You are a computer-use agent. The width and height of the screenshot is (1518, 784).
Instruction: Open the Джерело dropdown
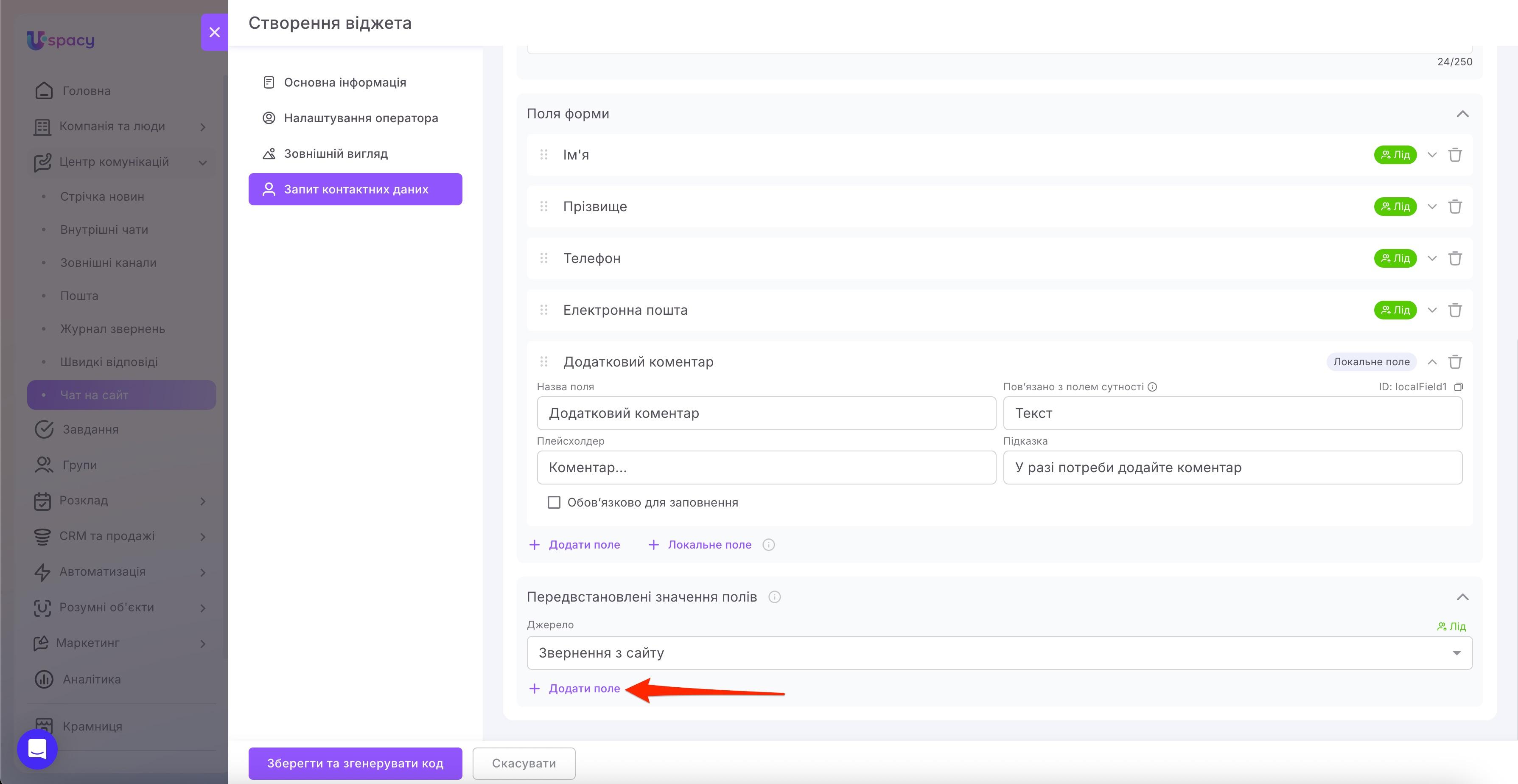coord(1000,653)
